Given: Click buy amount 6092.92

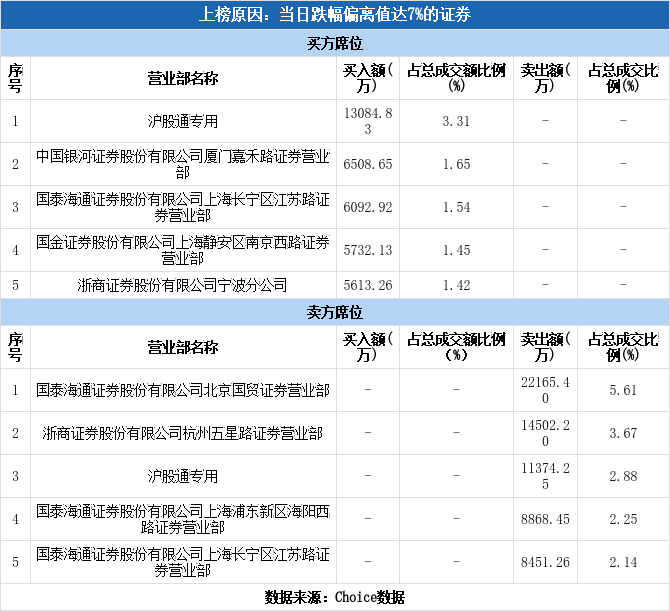Looking at the screenshot, I should click(368, 207).
